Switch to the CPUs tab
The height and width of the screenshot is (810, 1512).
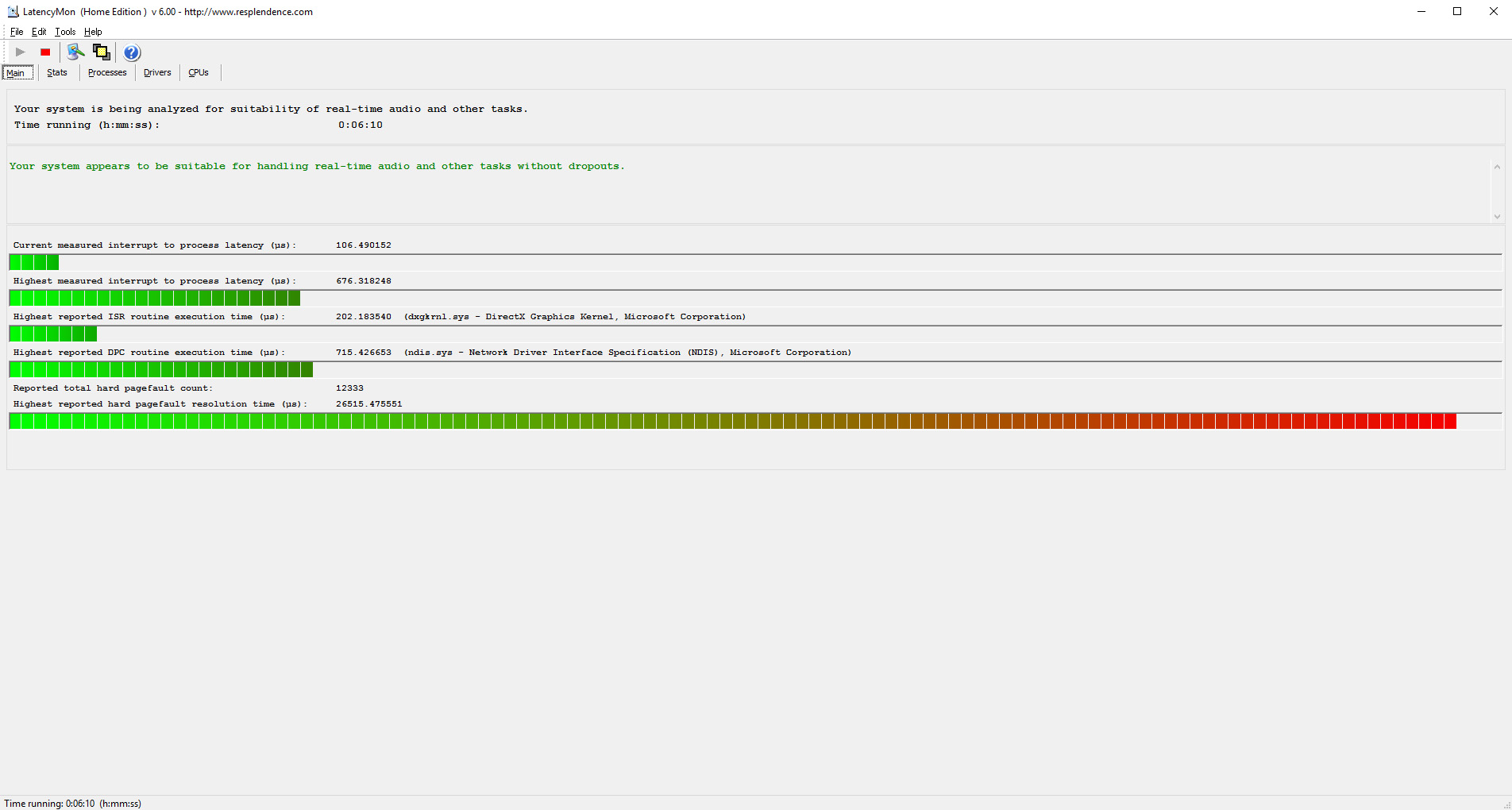[199, 73]
